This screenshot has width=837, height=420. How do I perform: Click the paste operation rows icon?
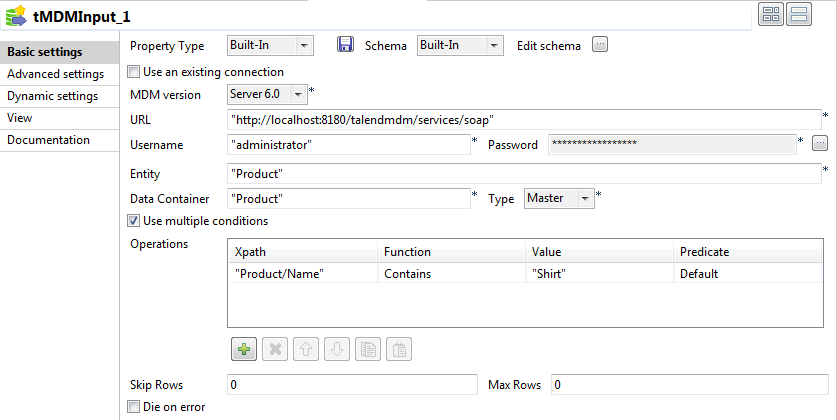399,349
